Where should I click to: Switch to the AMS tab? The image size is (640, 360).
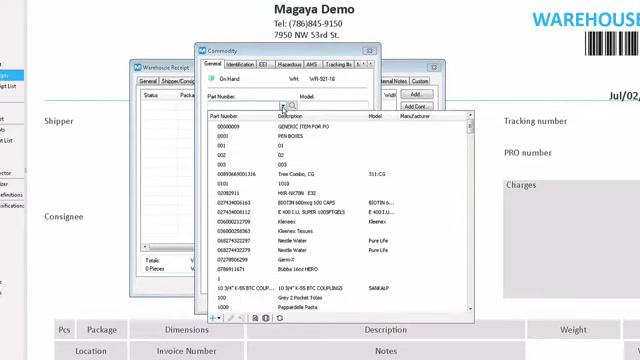point(312,64)
